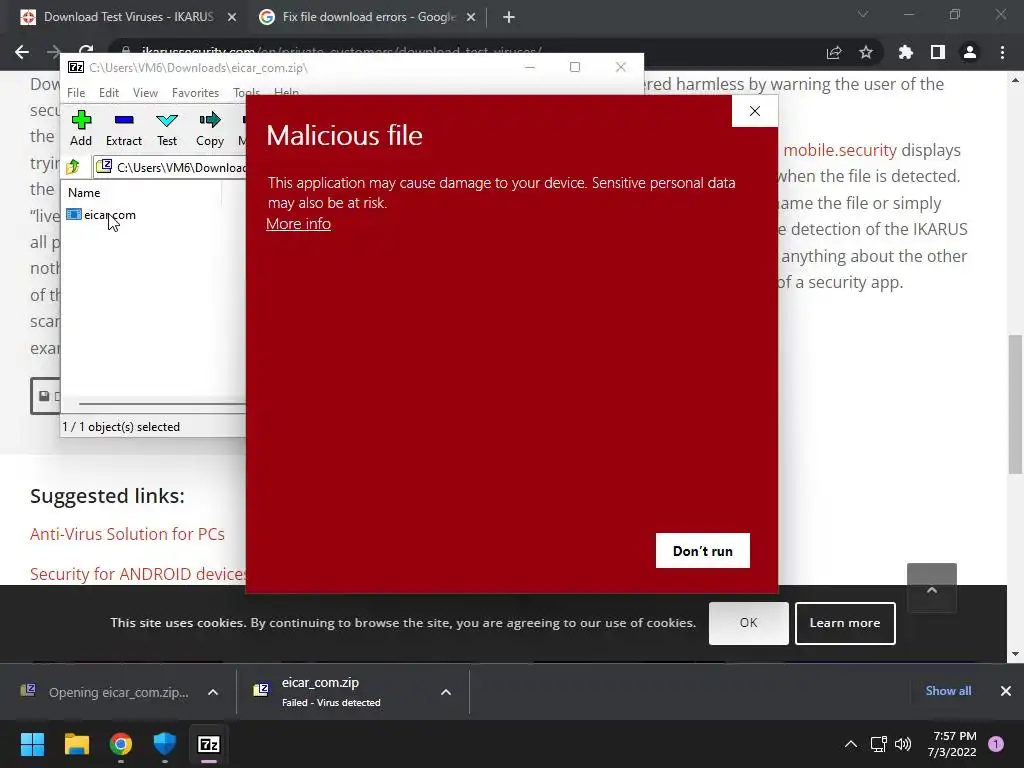The height and width of the screenshot is (768, 1024).
Task: Open Chrome from the taskbar
Action: [x=121, y=744]
